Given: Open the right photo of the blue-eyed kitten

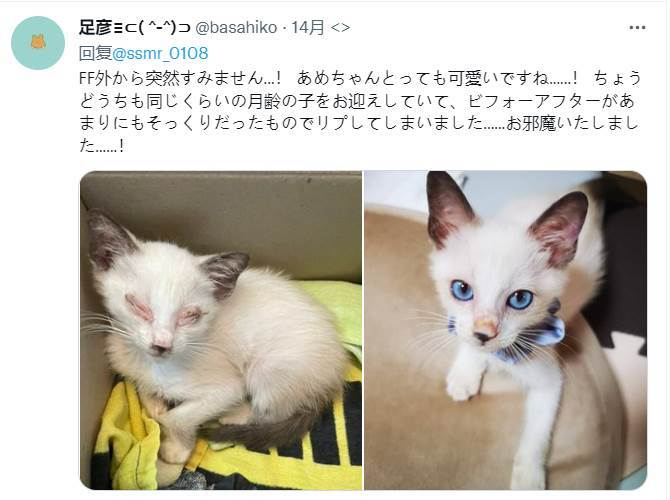Looking at the screenshot, I should 505,330.
